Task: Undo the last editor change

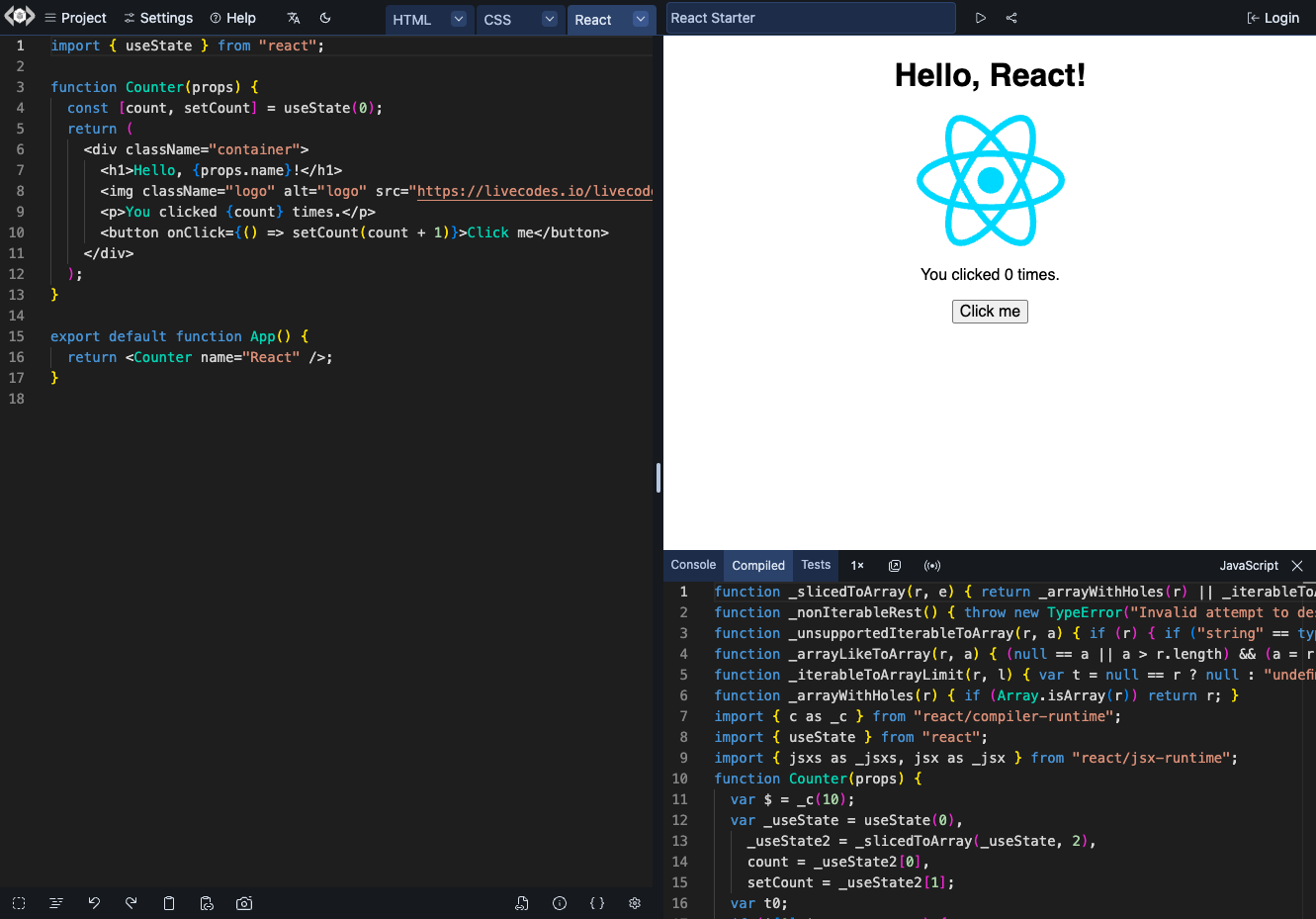Action: coord(94,903)
